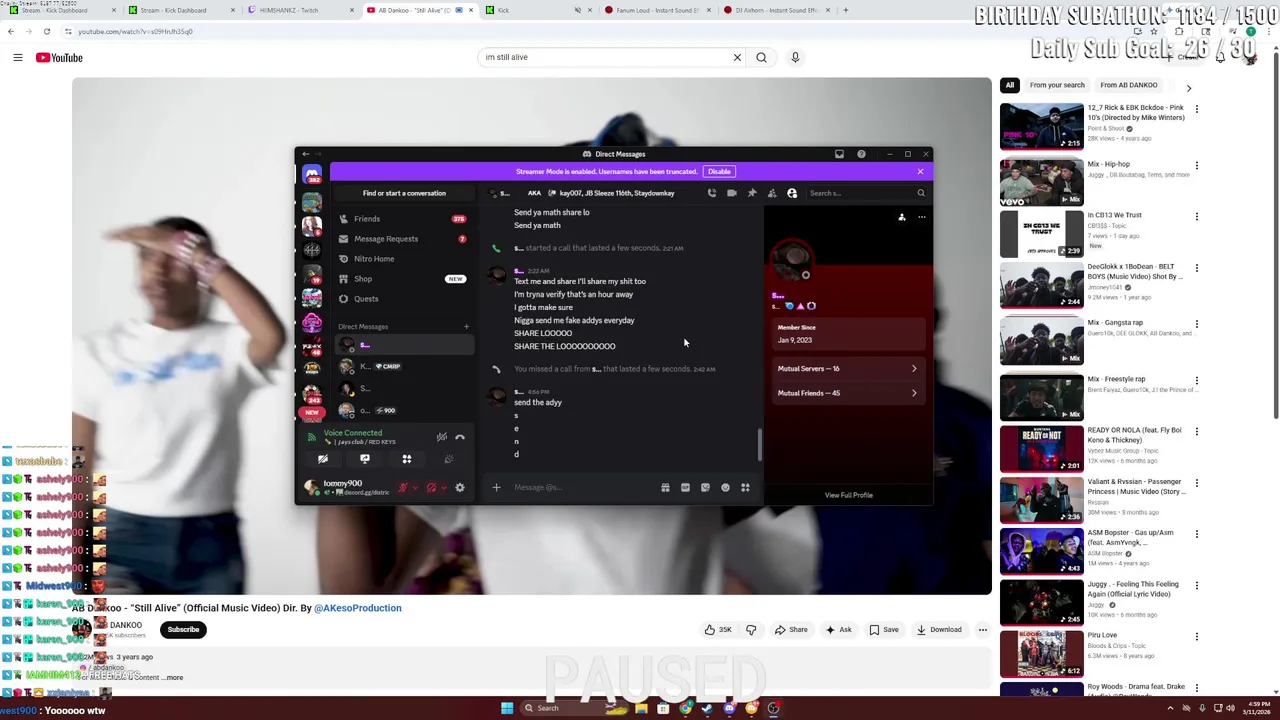1280x720 pixels.
Task: Open microphone input options dropdown in Discord
Action: point(415,488)
